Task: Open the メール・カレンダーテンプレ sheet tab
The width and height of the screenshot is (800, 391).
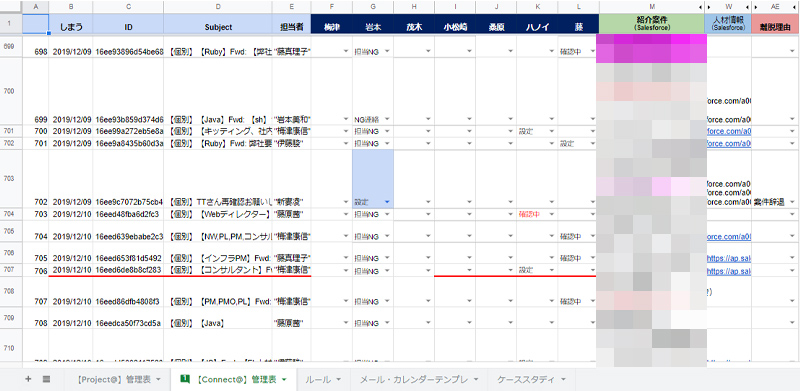Action: click(414, 379)
